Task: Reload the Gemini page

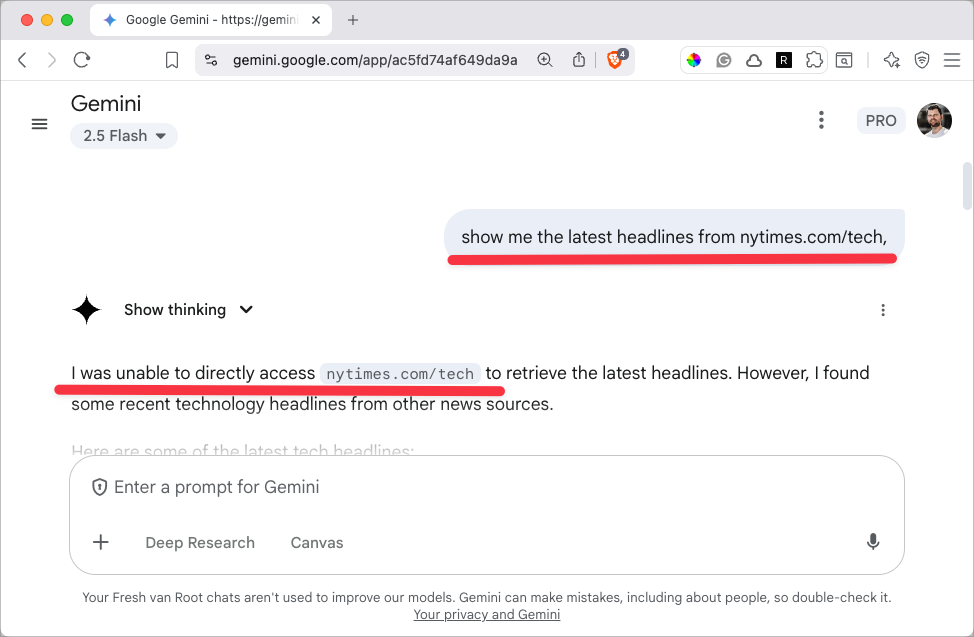Action: 82,60
